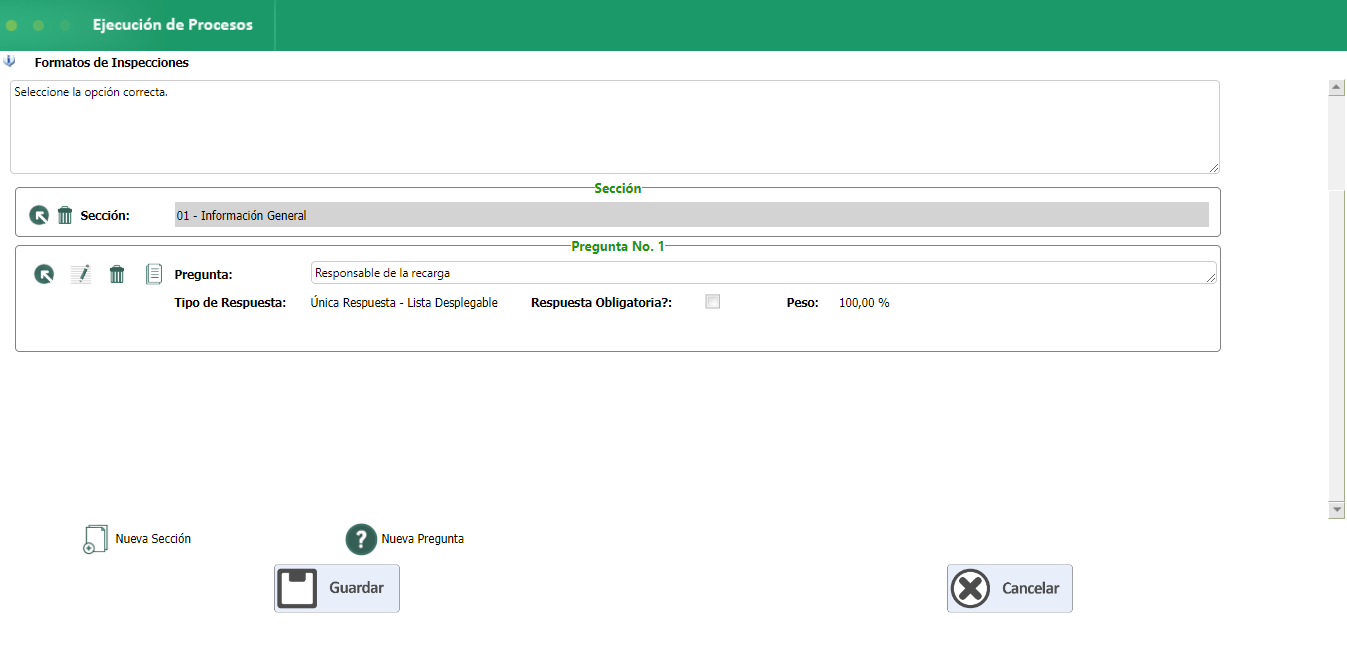Open the document icon for question 1

click(x=154, y=274)
